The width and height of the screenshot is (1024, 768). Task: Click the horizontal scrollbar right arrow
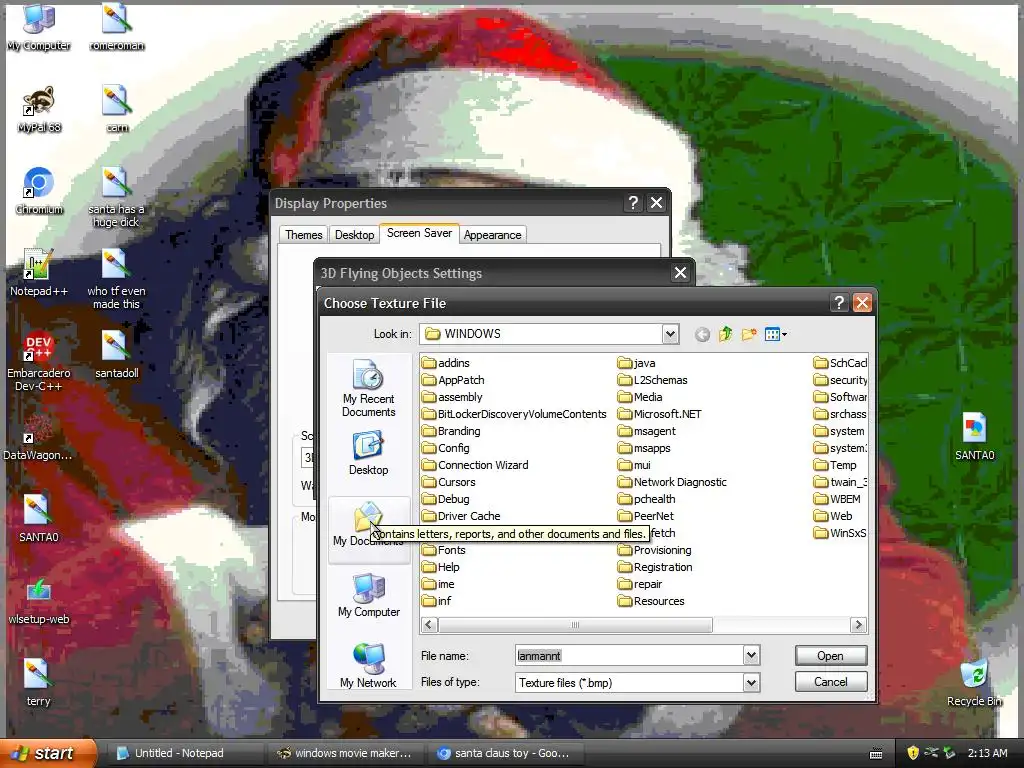pyautogui.click(x=859, y=625)
